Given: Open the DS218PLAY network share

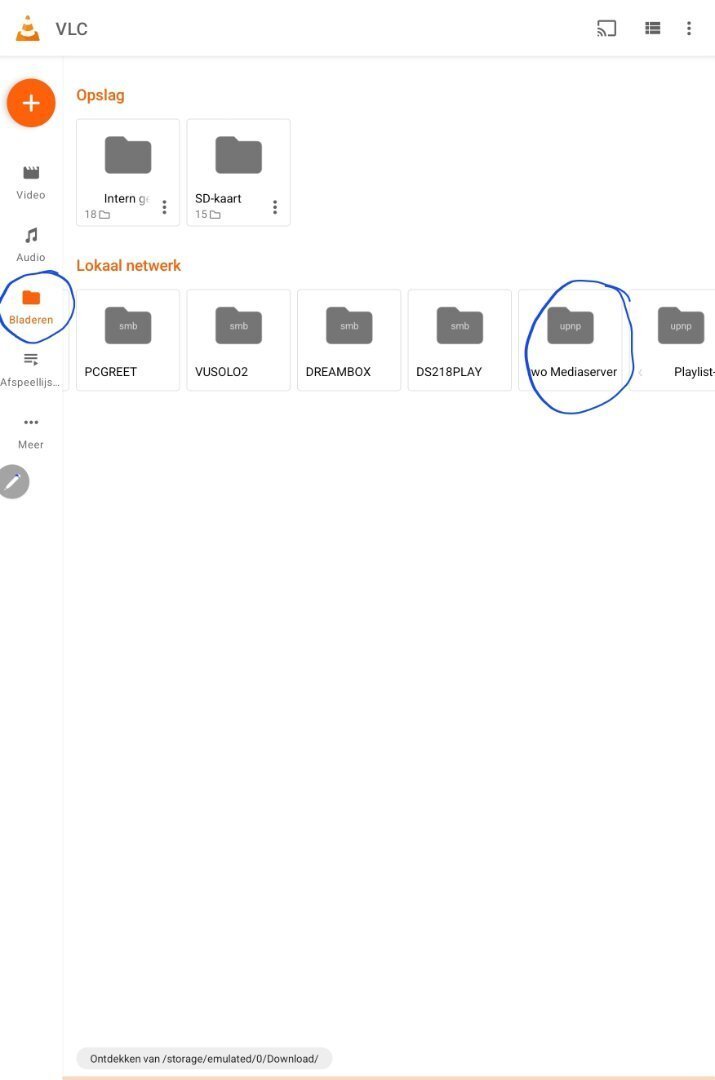Looking at the screenshot, I should (459, 339).
